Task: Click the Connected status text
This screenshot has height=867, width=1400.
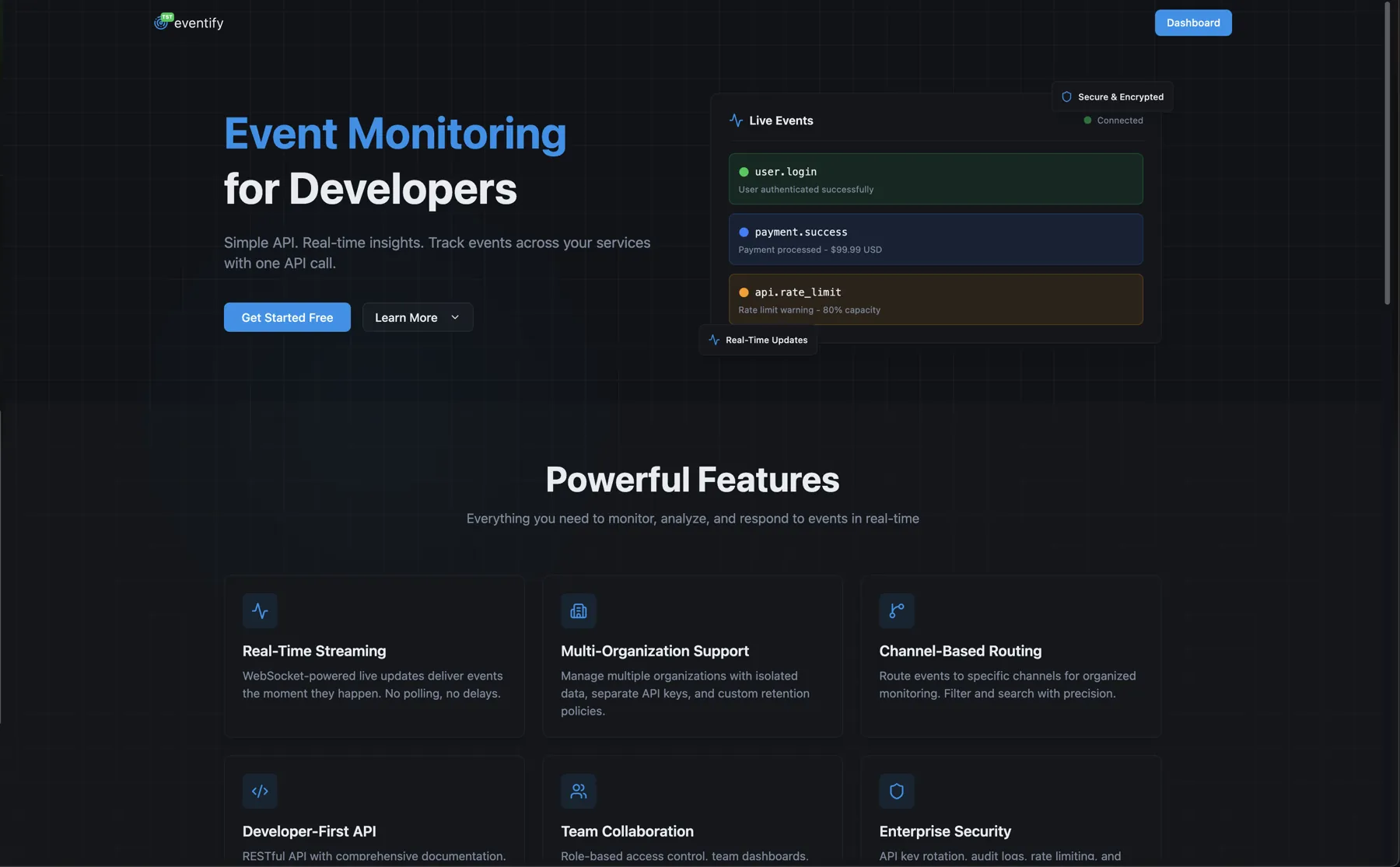Action: 1120,121
